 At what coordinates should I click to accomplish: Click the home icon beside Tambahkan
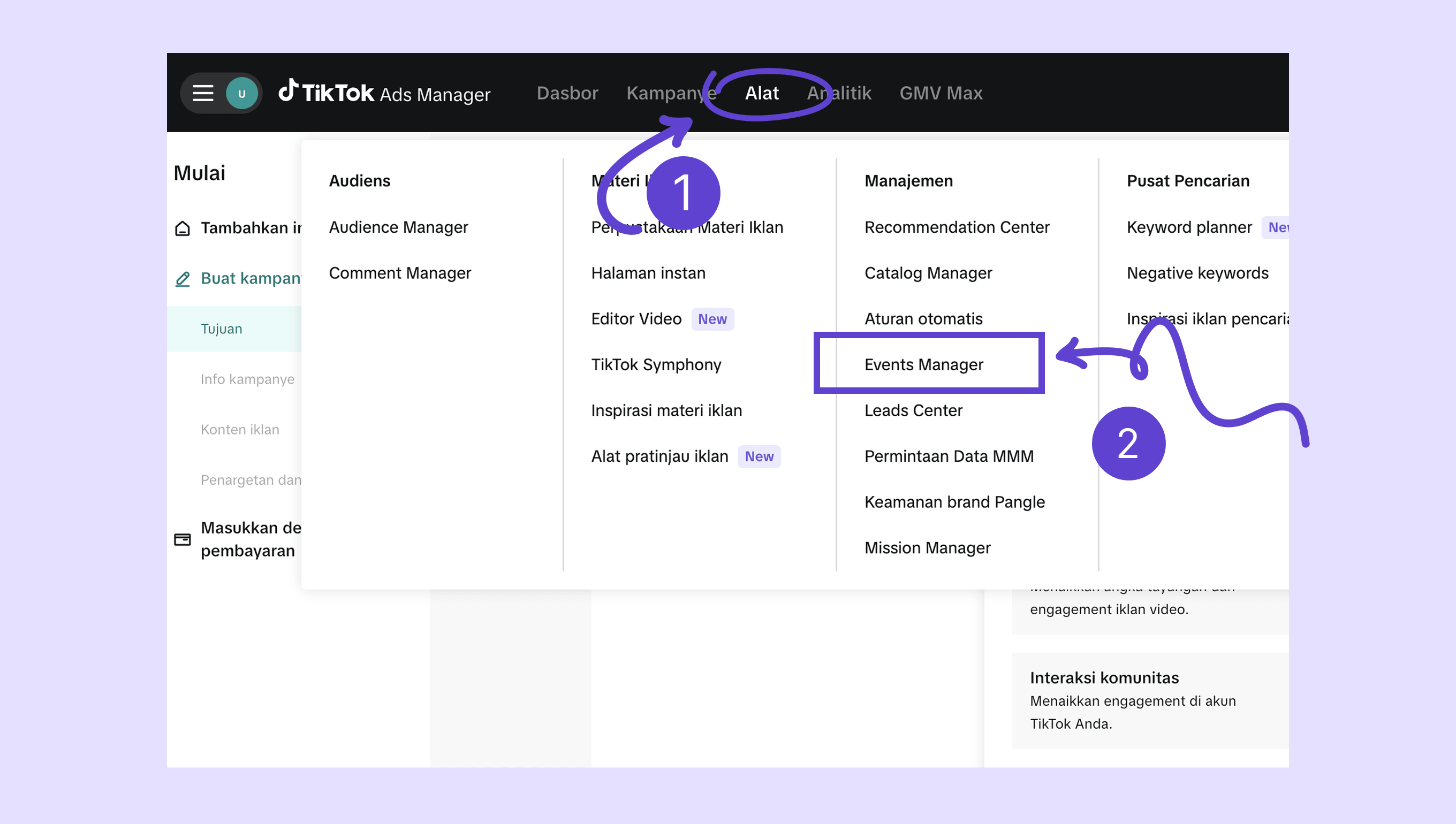183,228
